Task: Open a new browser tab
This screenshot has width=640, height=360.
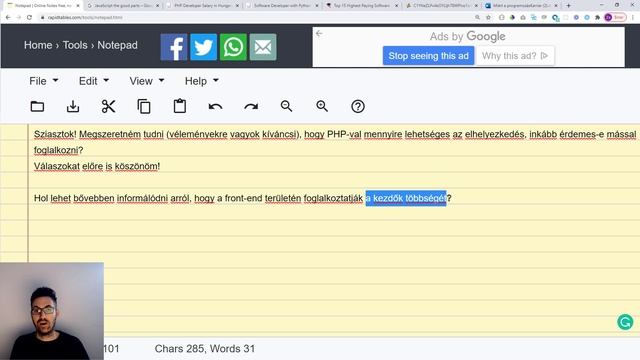Action: (568, 6)
